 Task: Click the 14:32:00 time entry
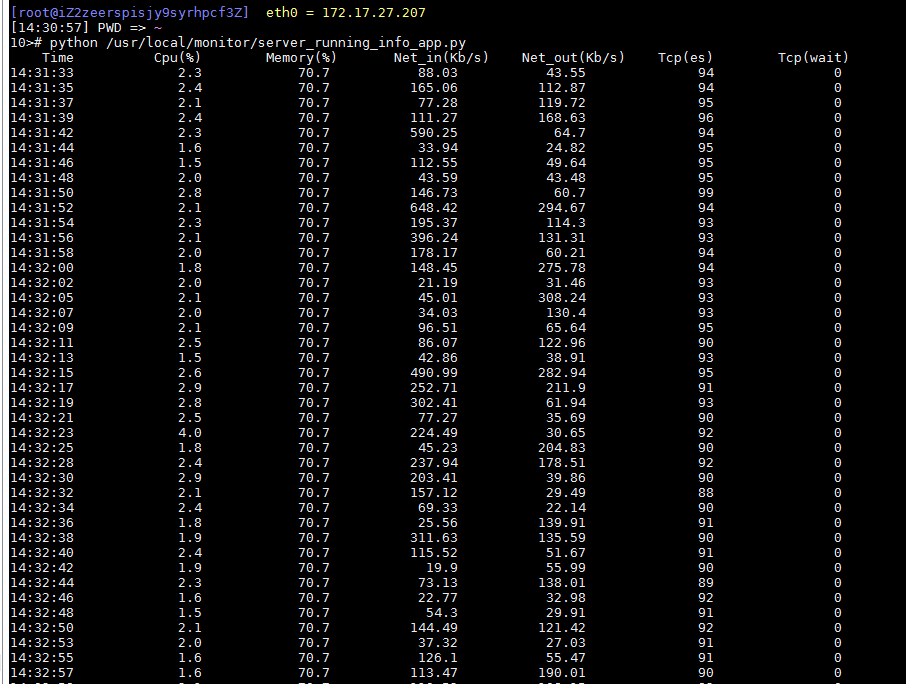(x=42, y=268)
